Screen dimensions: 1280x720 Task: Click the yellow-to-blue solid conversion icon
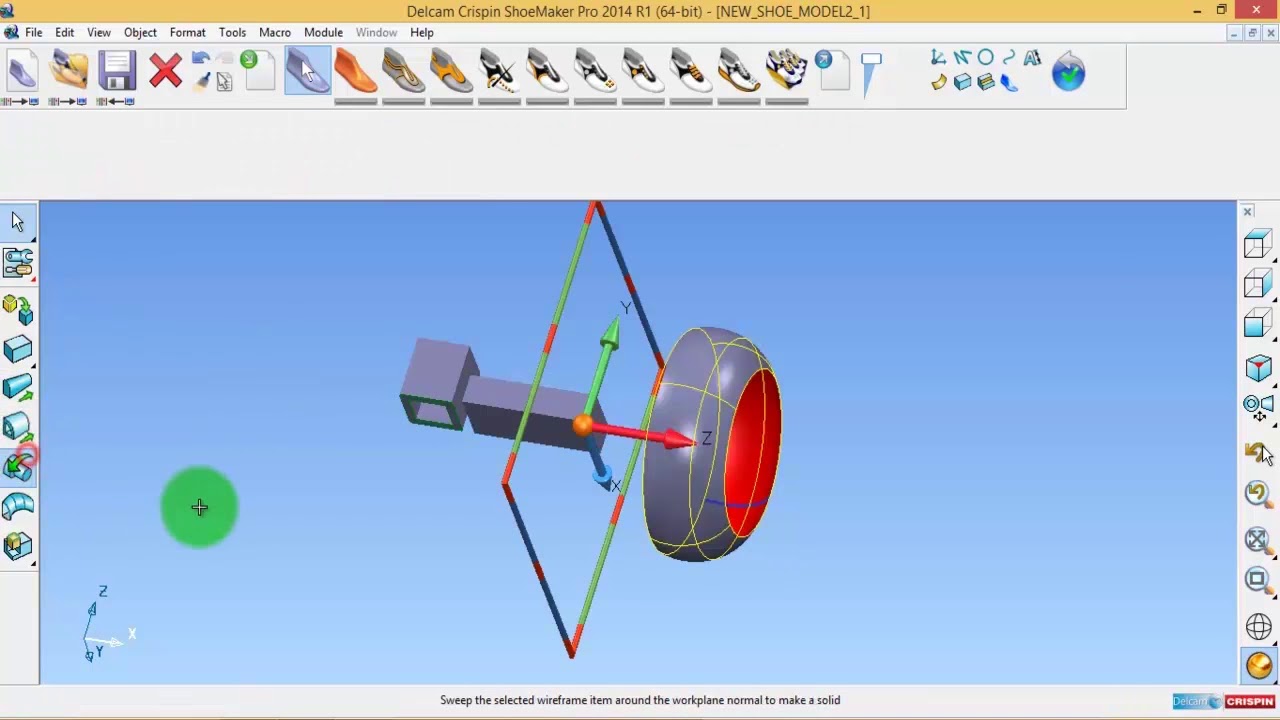coord(18,309)
